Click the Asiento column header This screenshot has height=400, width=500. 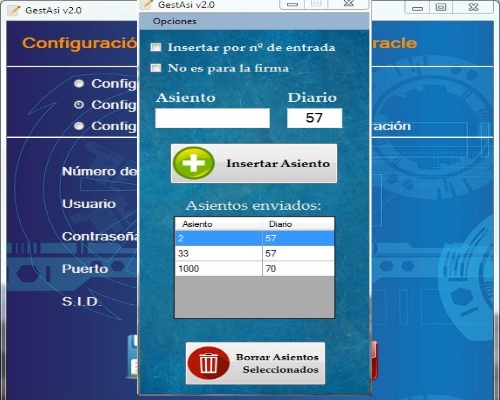(x=219, y=224)
